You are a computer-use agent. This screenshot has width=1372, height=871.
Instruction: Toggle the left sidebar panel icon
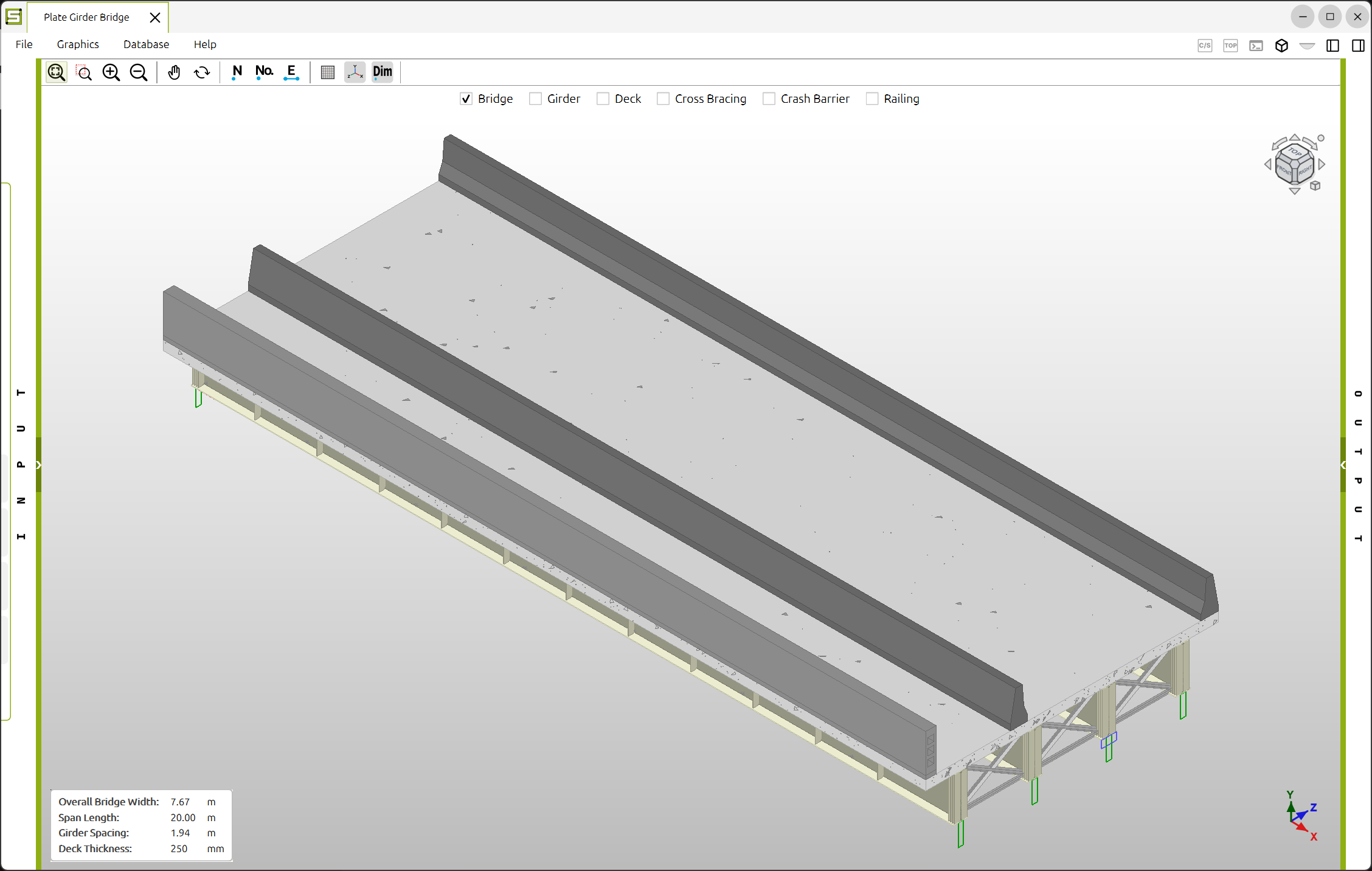[1332, 46]
